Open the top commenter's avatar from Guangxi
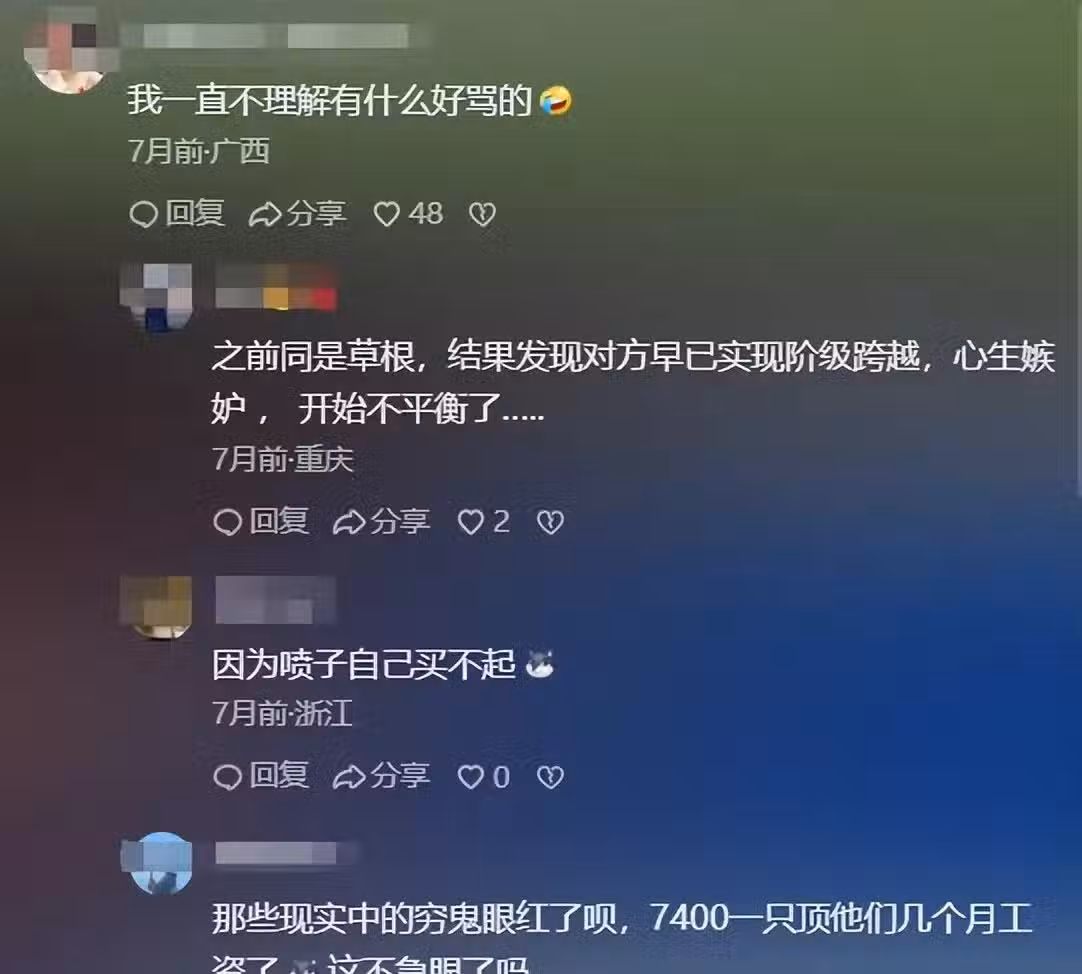The image size is (1082, 974). (68, 54)
